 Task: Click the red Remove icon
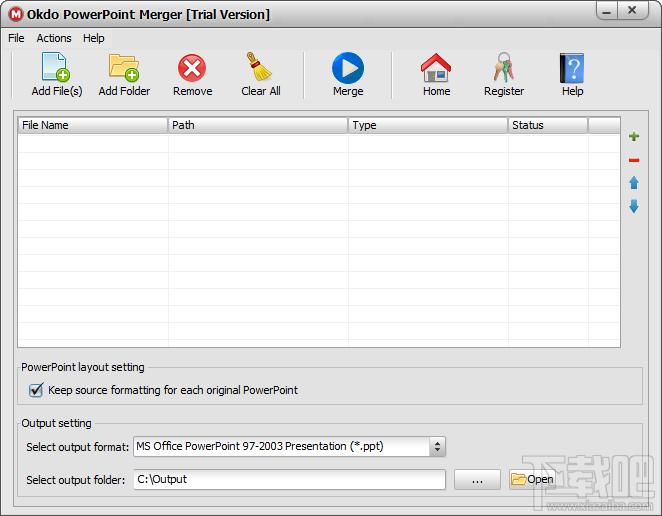pos(192,68)
